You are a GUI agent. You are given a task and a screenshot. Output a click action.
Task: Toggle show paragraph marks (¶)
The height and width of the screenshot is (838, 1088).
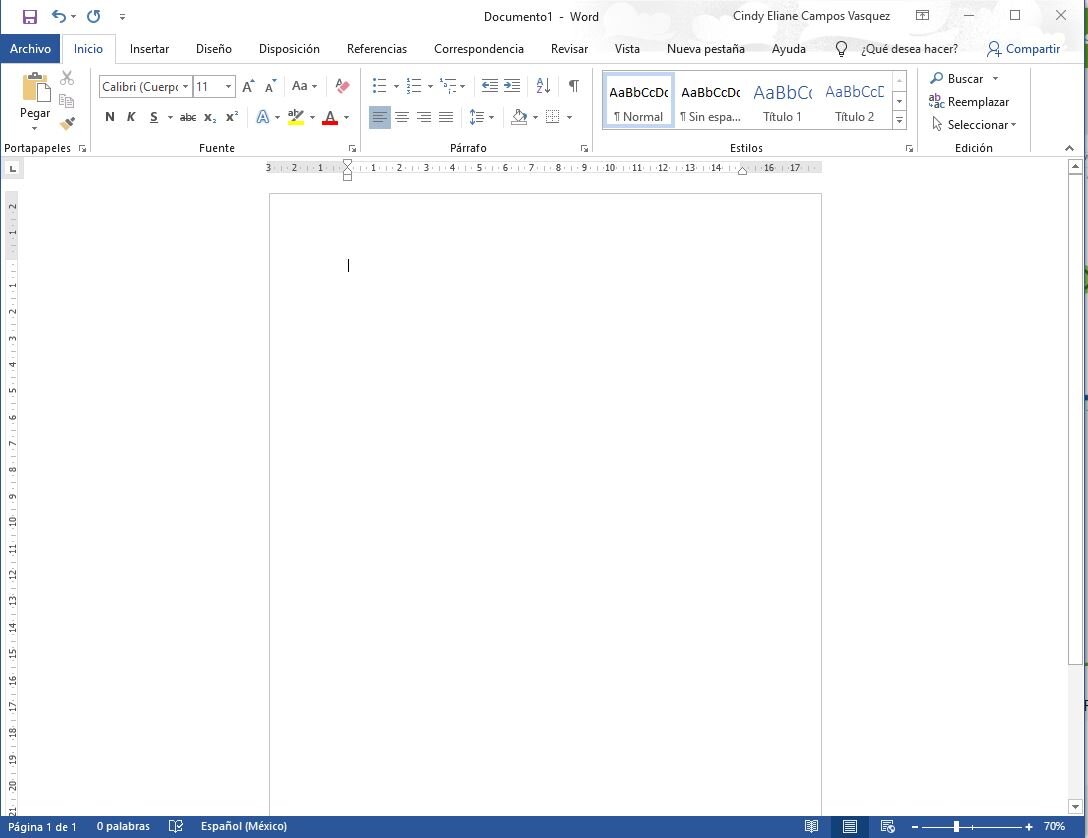574,86
